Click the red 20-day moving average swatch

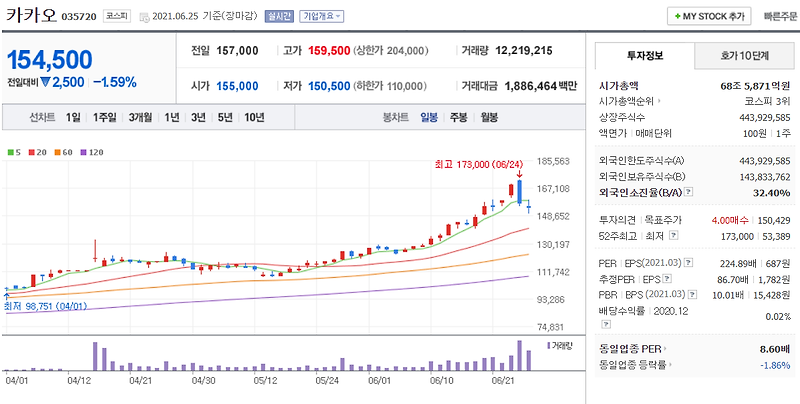(x=32, y=152)
